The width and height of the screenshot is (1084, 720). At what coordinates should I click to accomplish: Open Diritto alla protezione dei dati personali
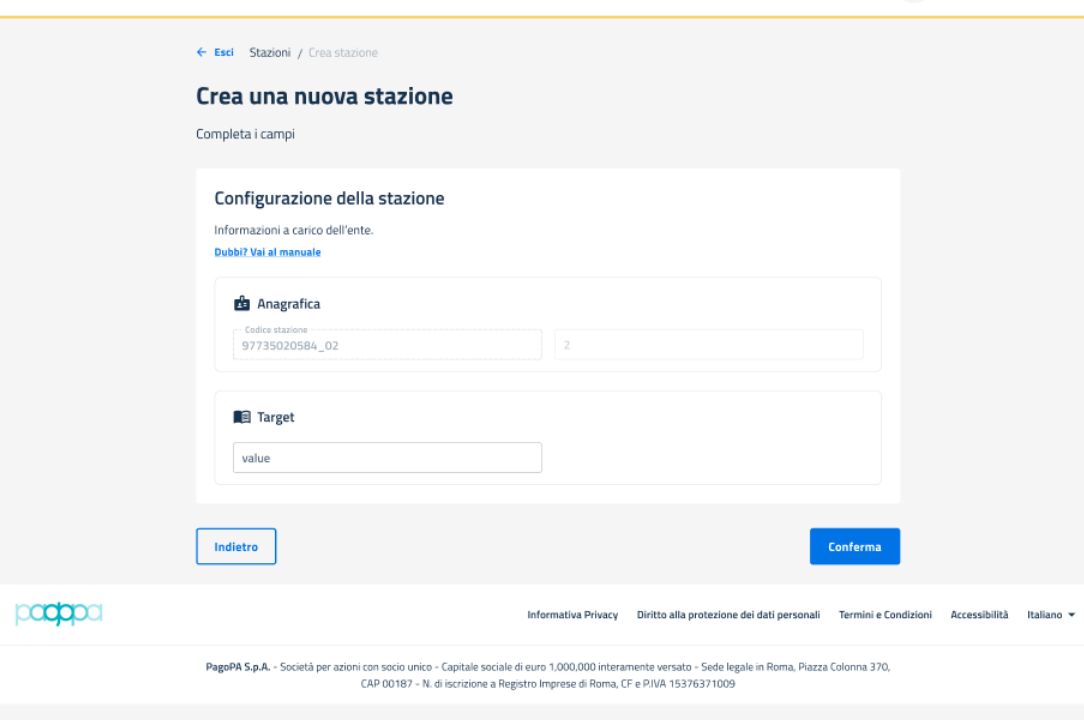click(x=728, y=615)
